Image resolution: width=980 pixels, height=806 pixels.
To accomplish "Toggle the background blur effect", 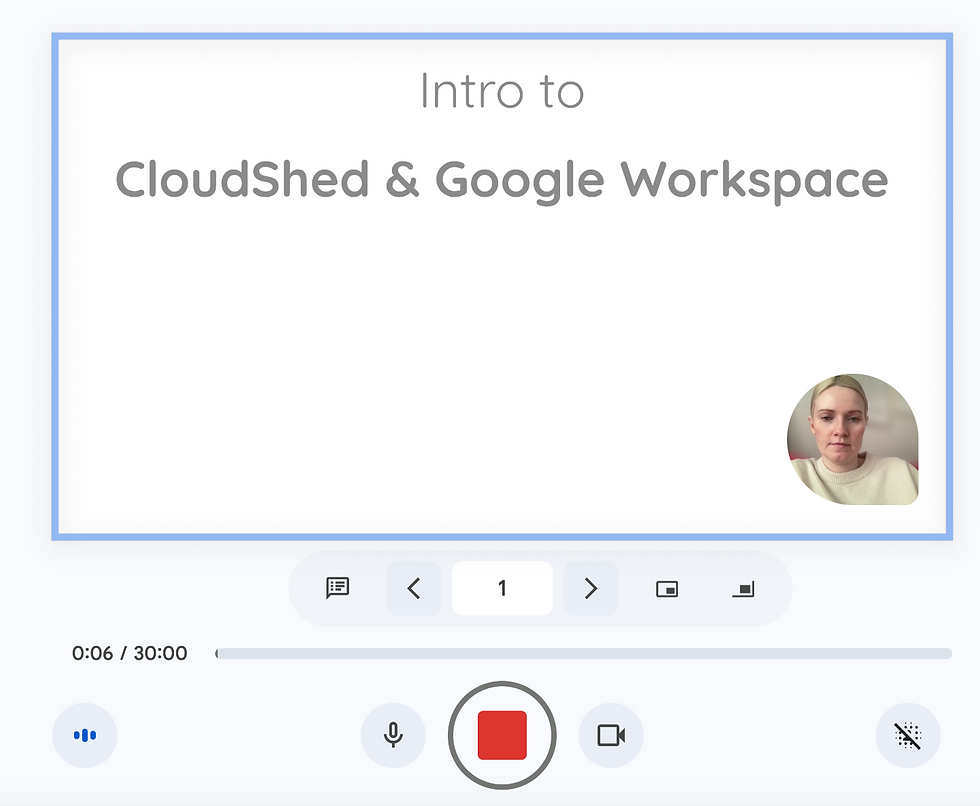I will (x=908, y=735).
